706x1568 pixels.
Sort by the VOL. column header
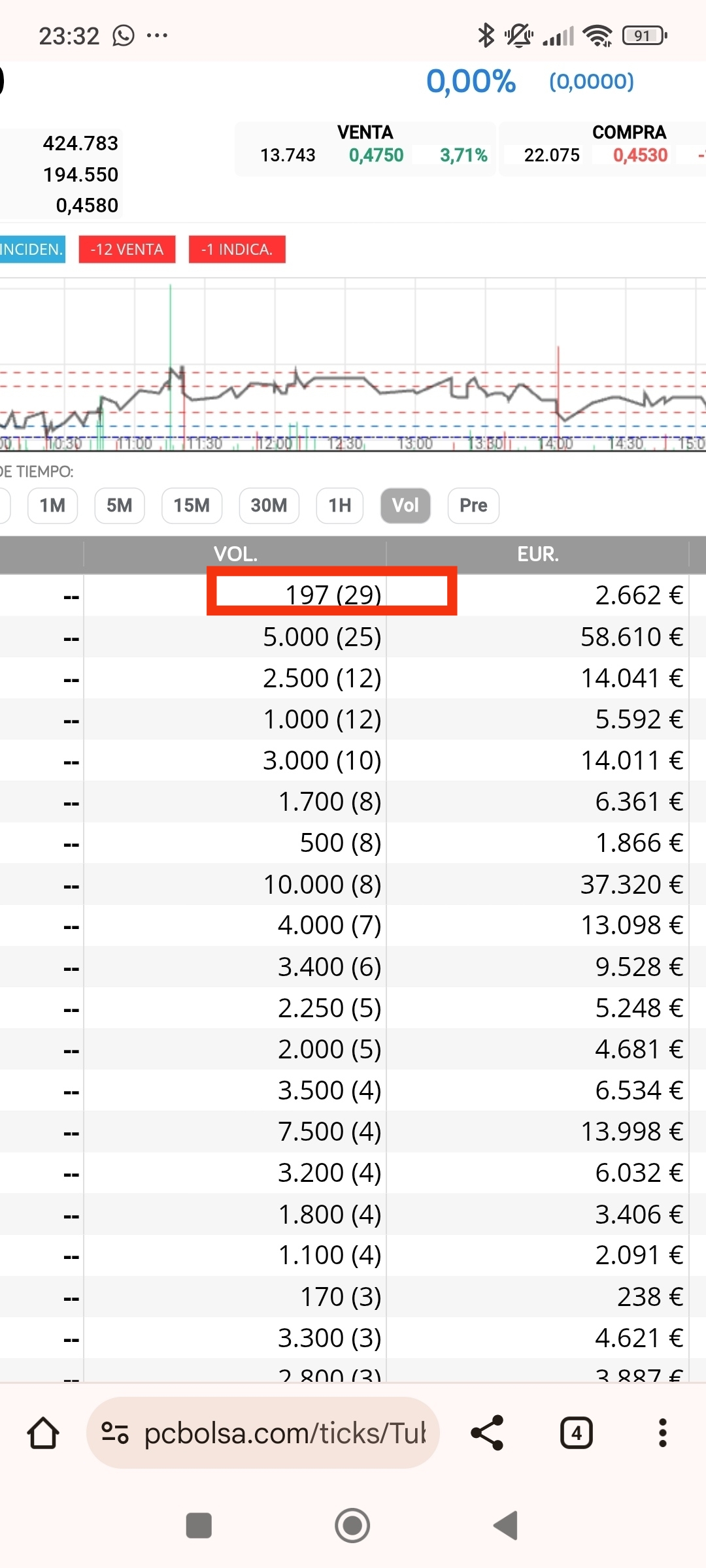[x=235, y=555]
